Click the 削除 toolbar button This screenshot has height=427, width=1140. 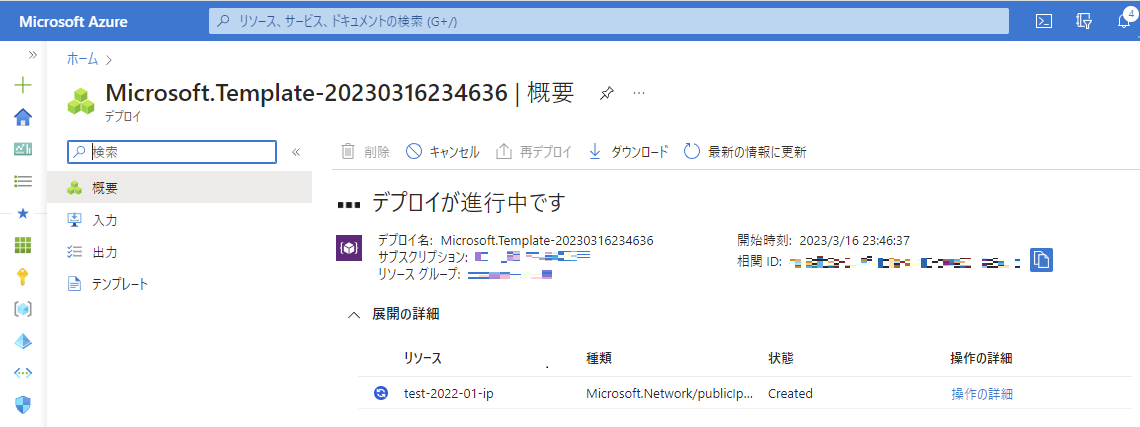(x=366, y=152)
